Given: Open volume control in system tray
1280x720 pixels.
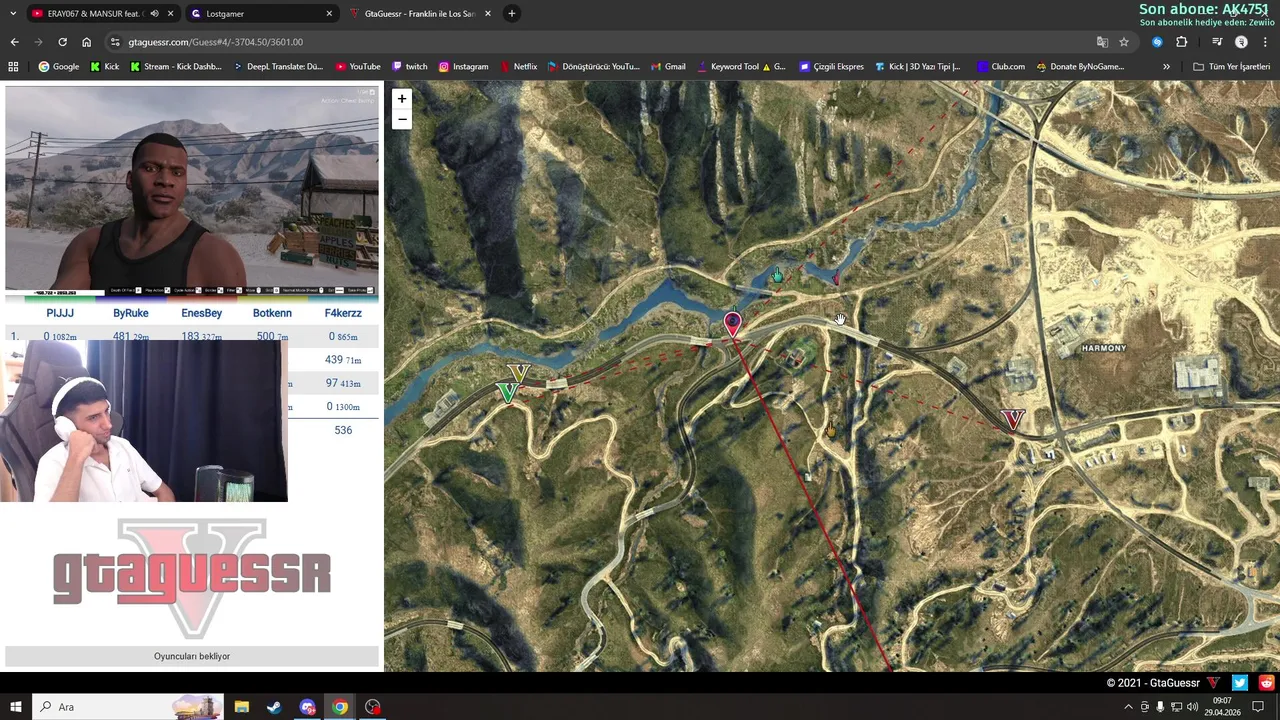Looking at the screenshot, I should 1192,707.
